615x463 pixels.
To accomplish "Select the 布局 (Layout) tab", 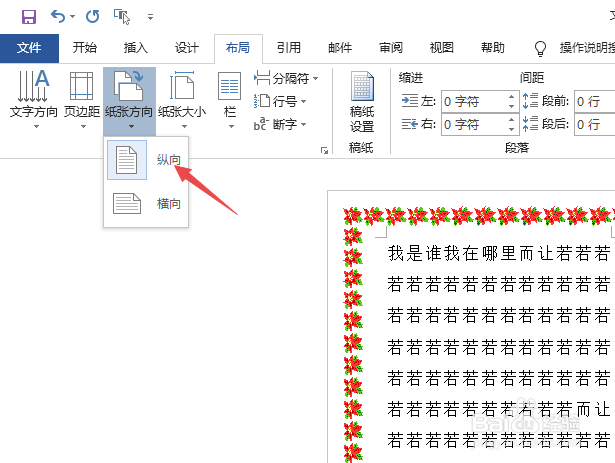I will pyautogui.click(x=238, y=48).
